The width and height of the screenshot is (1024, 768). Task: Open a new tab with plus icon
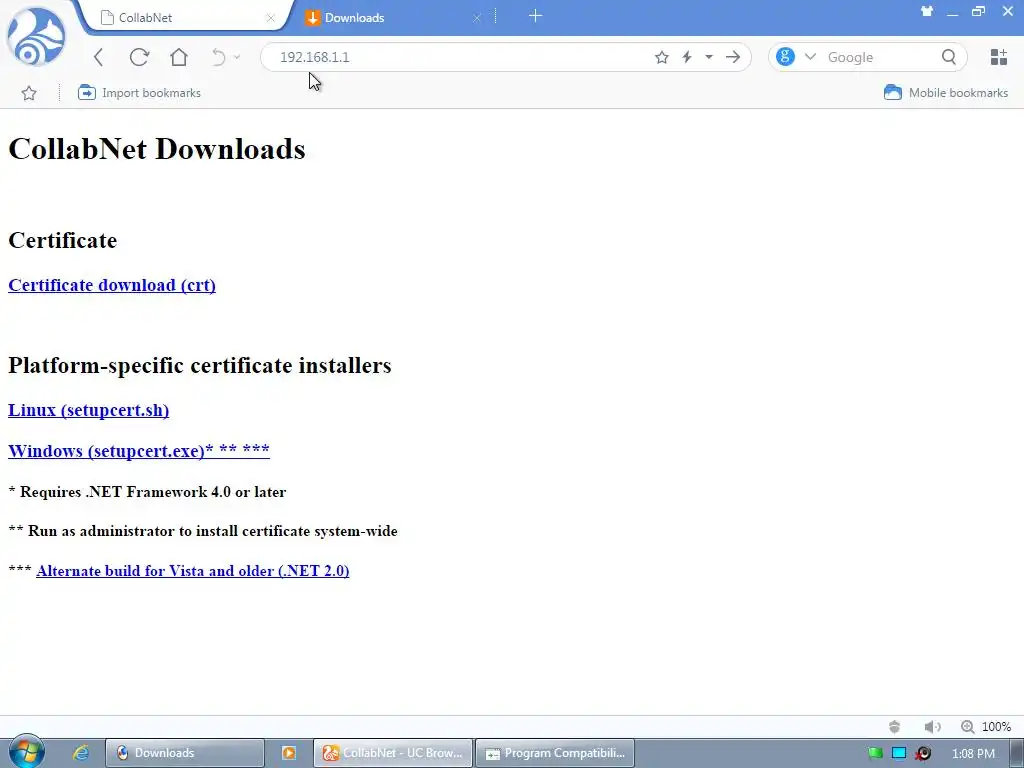coord(536,16)
